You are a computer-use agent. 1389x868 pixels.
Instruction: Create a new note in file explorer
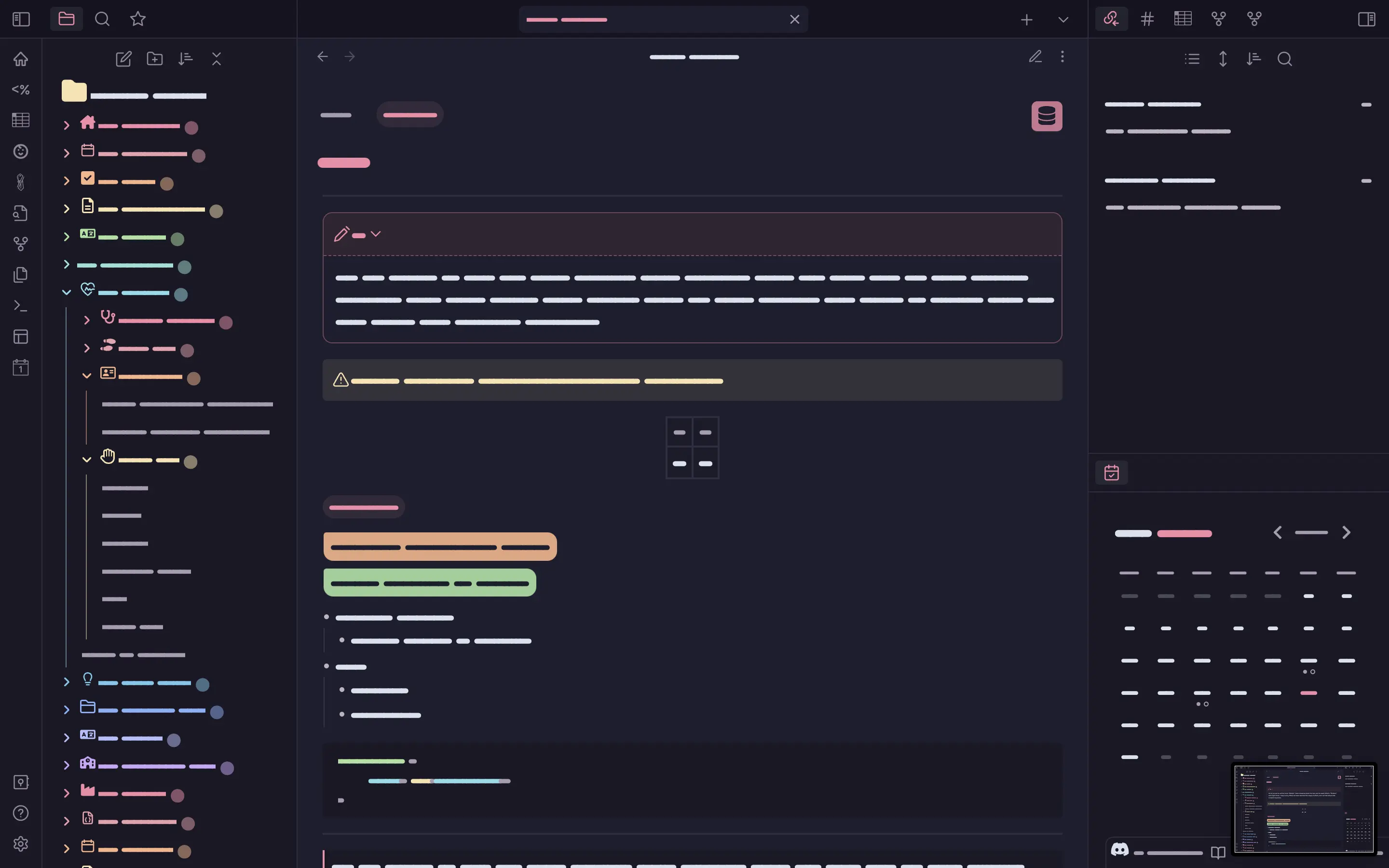click(123, 58)
